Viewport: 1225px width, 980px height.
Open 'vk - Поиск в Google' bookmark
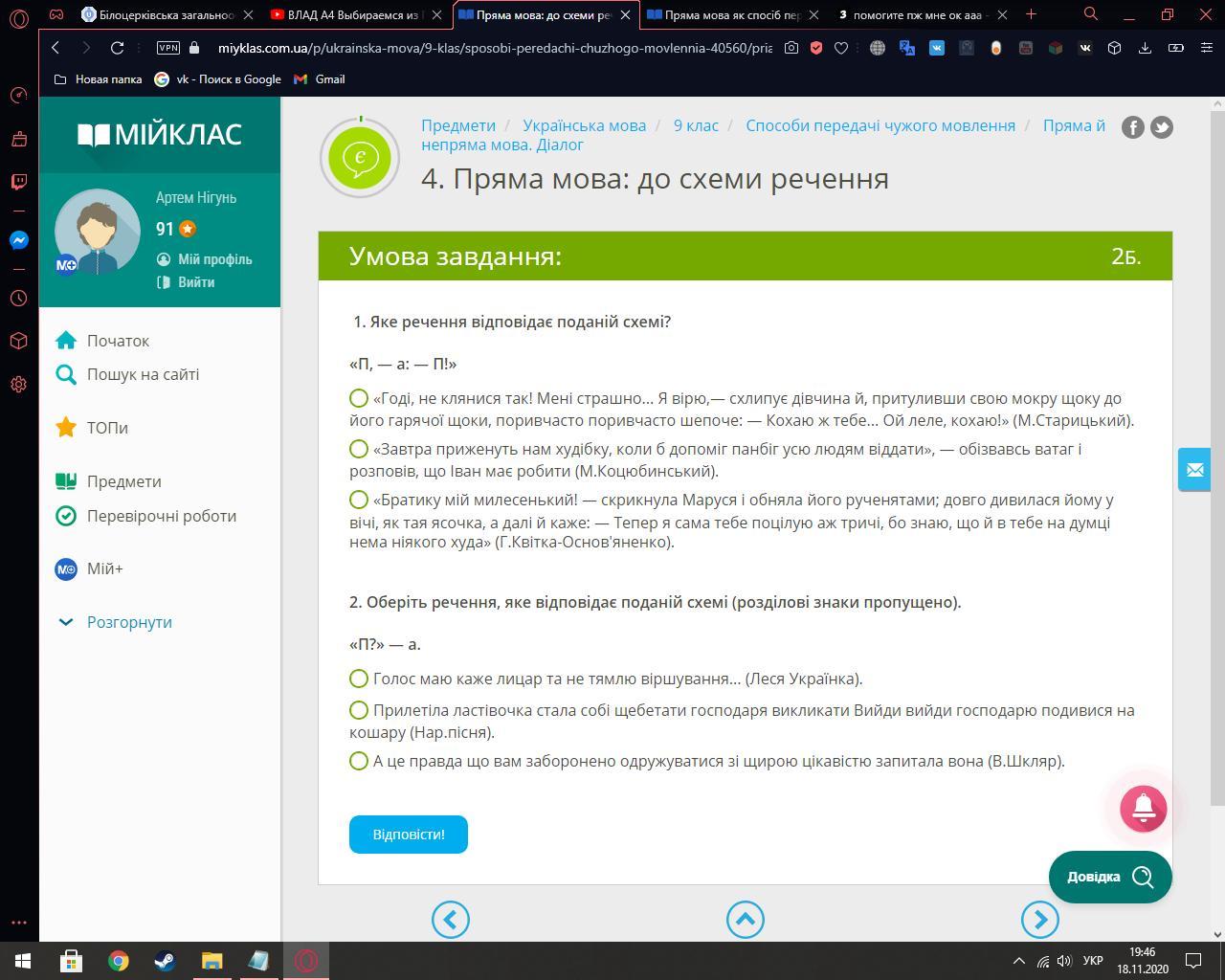pyautogui.click(x=218, y=79)
